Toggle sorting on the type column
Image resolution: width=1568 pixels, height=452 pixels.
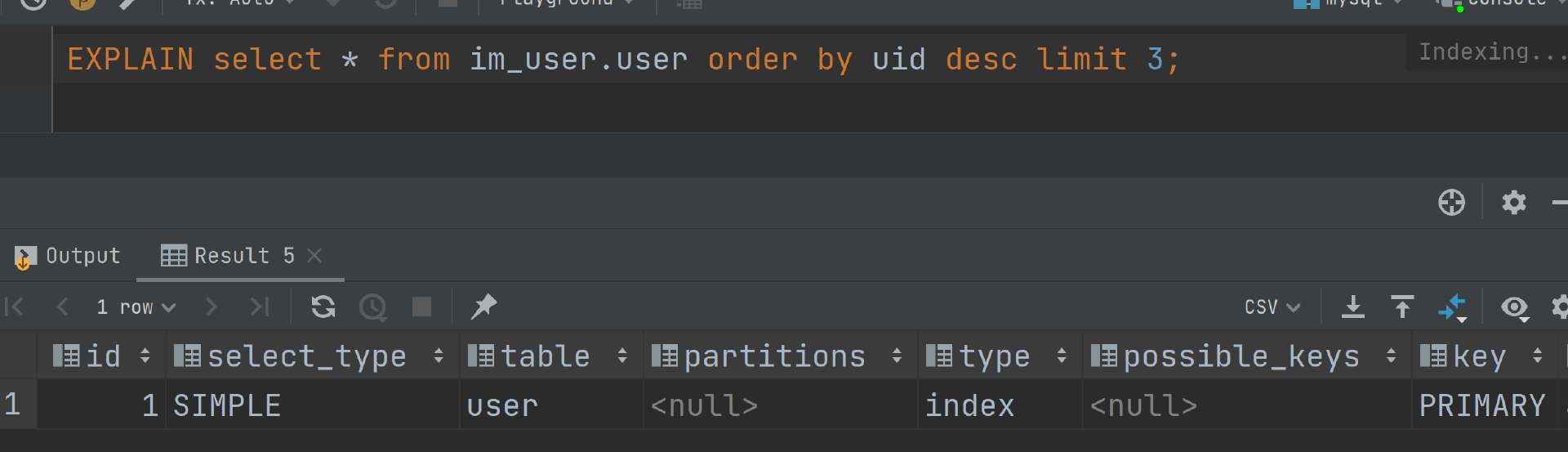(1062, 356)
